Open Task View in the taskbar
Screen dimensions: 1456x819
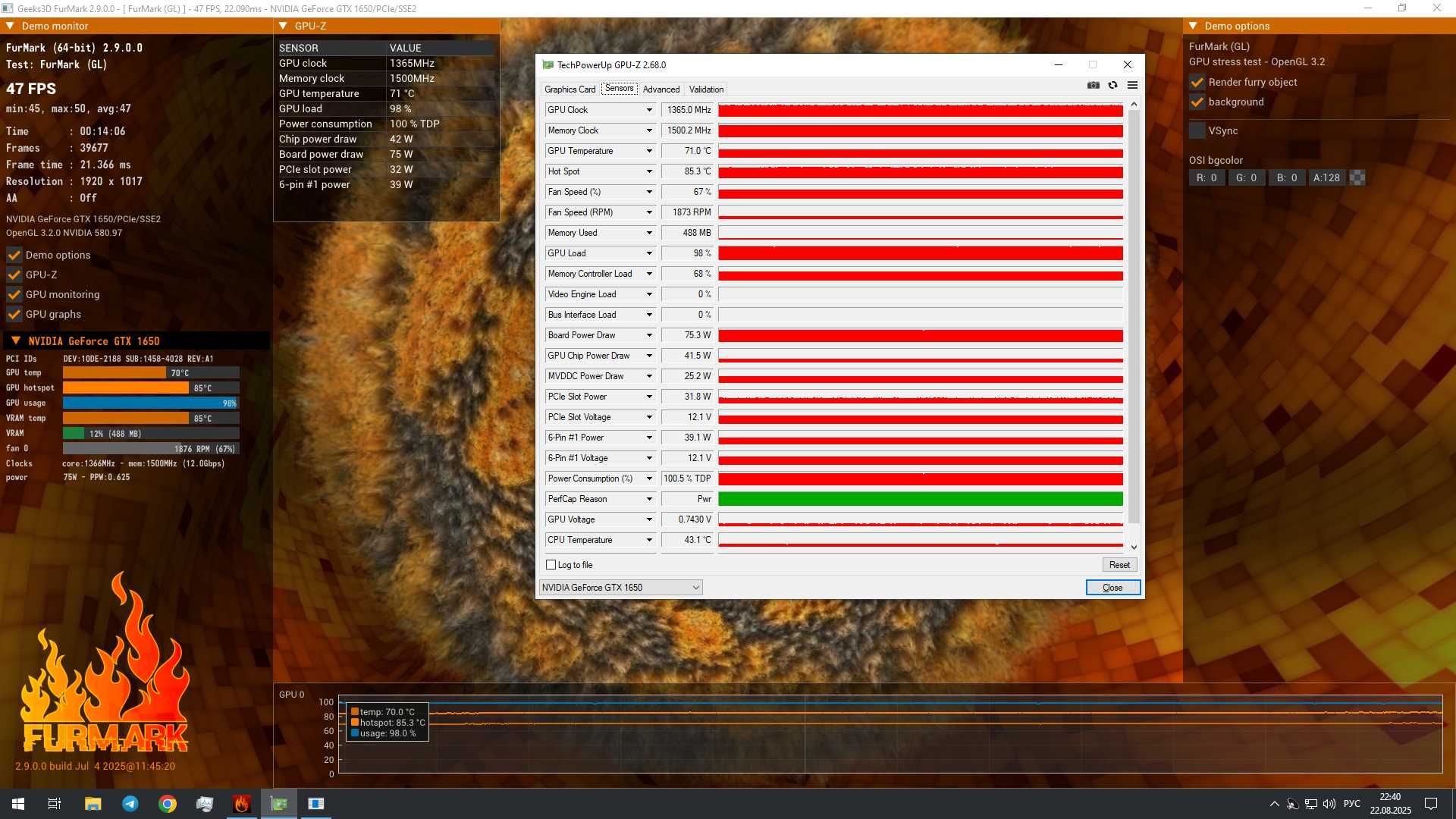tap(55, 804)
